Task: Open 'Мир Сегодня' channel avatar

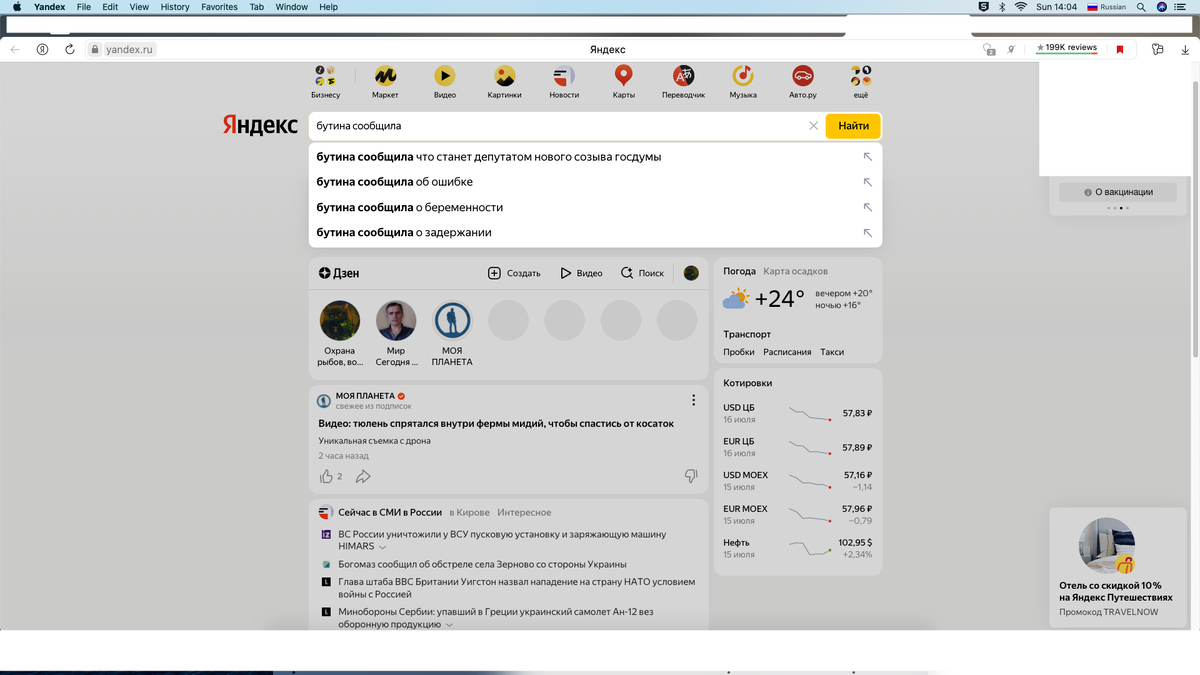Action: (x=396, y=321)
